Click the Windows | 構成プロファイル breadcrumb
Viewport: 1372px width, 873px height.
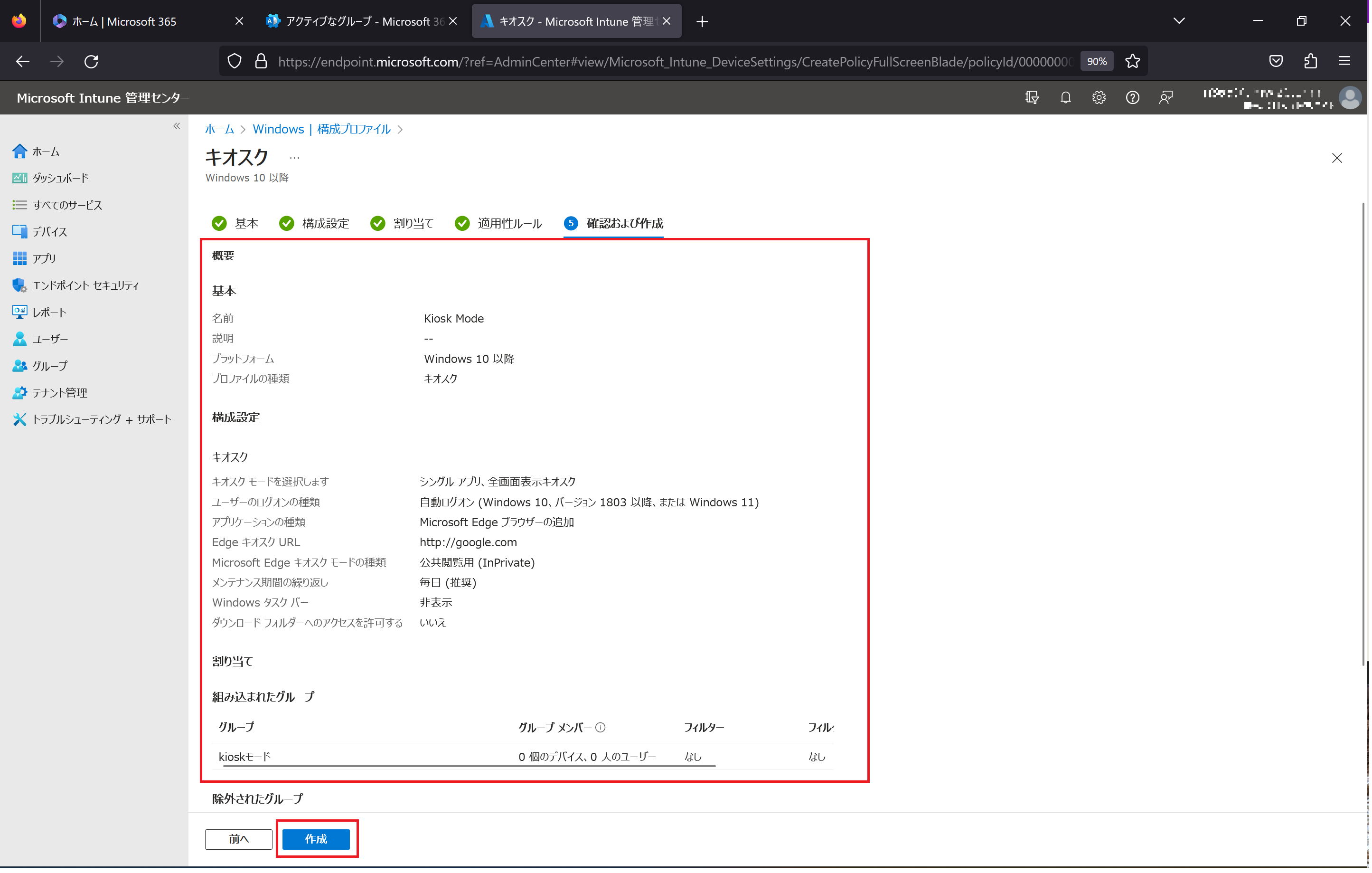(322, 130)
